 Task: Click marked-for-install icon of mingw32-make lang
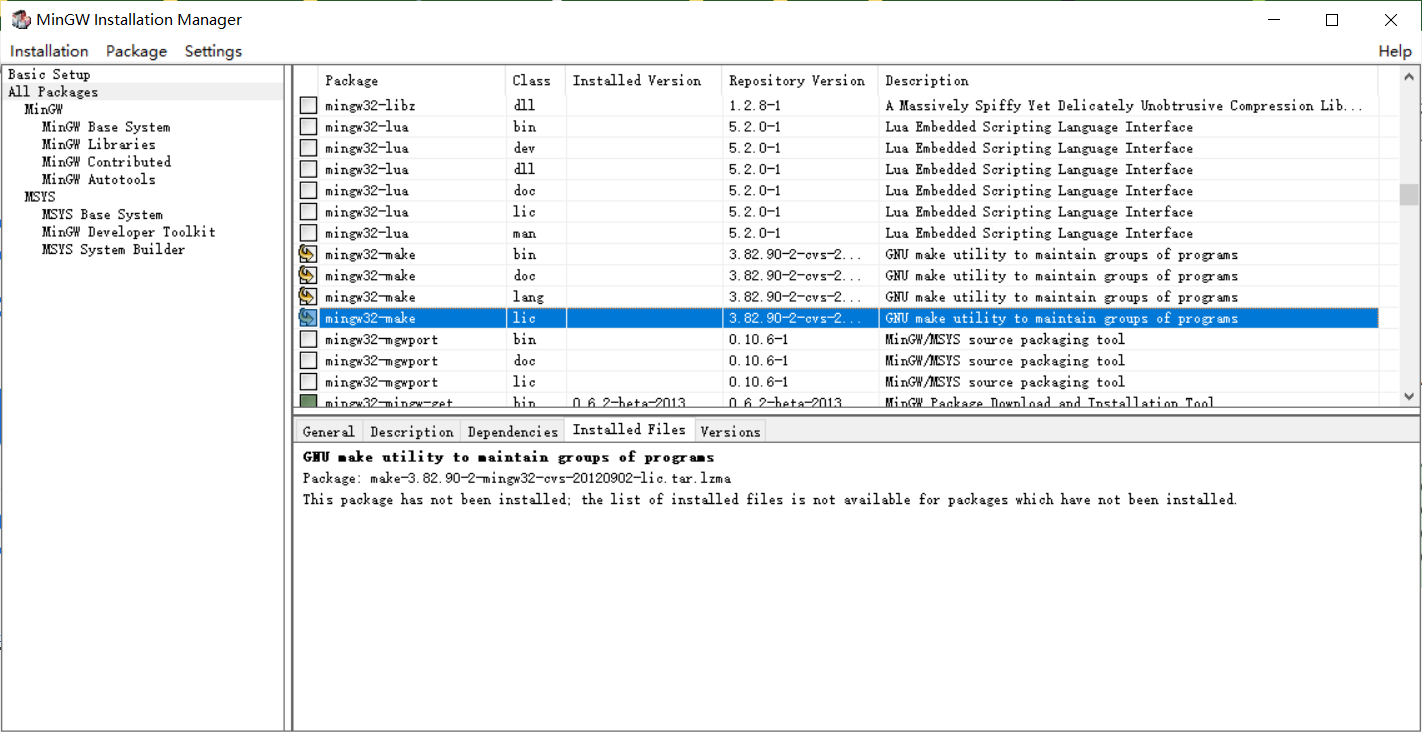[308, 297]
